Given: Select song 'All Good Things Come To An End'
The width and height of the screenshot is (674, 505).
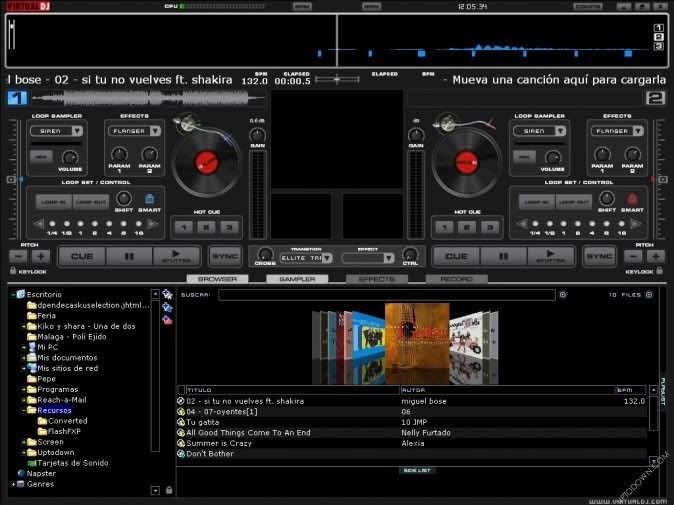Looking at the screenshot, I should click(x=412, y=433).
